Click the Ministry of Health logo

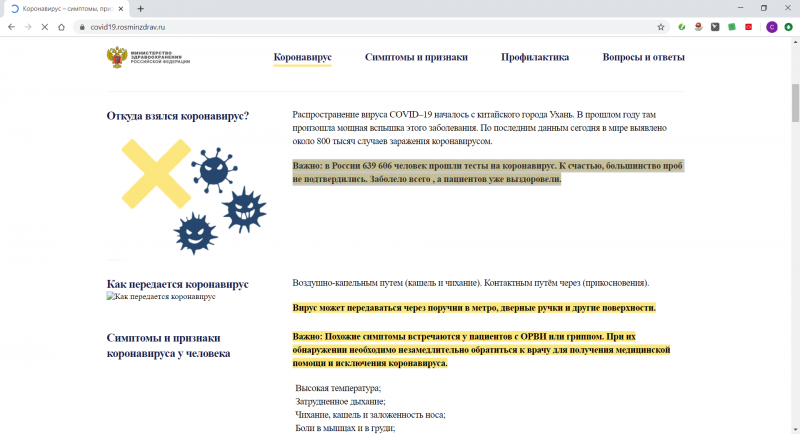148,57
